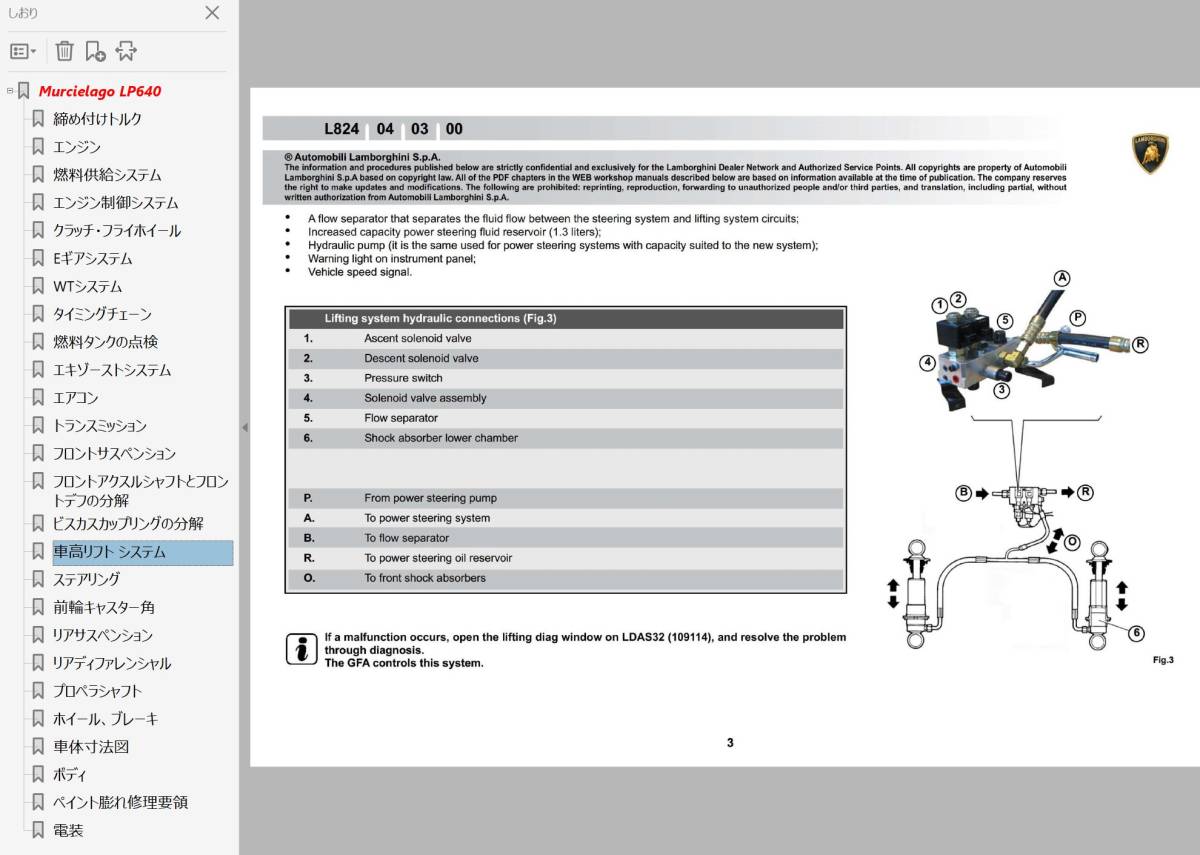Go to エンジン制御システム bookmark
Image resolution: width=1200 pixels, height=855 pixels.
(x=116, y=203)
